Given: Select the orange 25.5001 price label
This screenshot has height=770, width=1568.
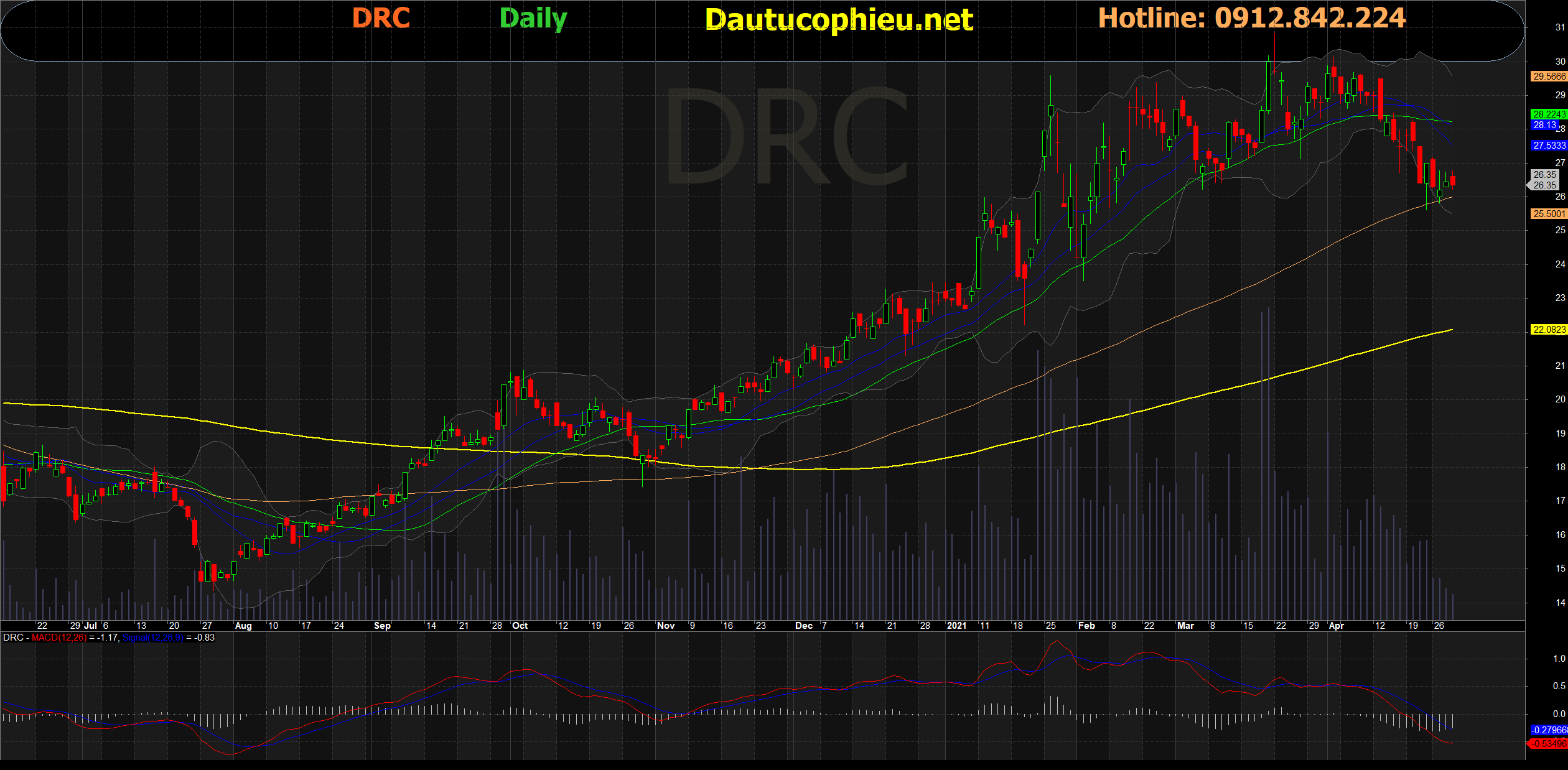Looking at the screenshot, I should pos(1549,214).
